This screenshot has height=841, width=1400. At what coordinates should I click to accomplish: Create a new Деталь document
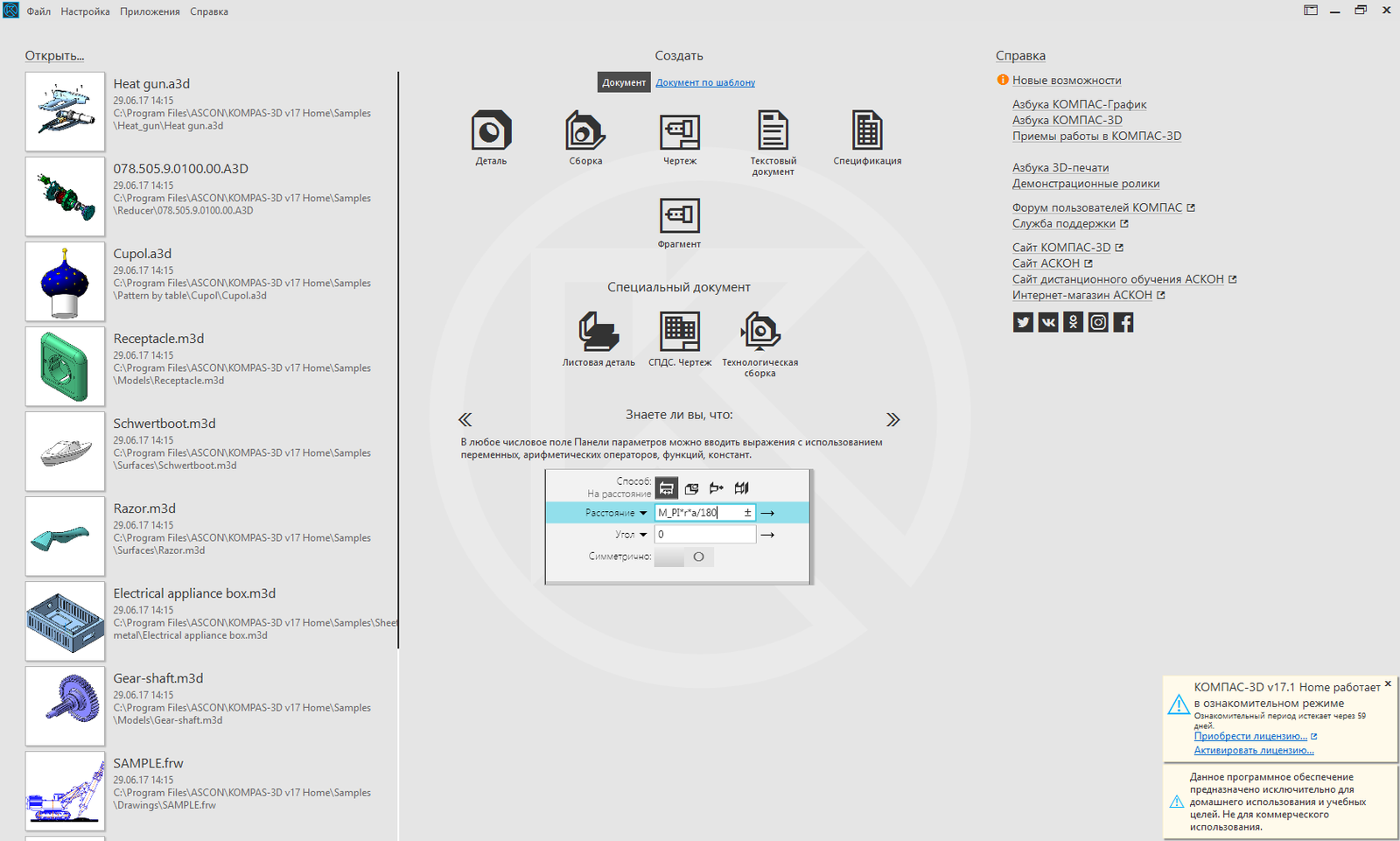491,131
